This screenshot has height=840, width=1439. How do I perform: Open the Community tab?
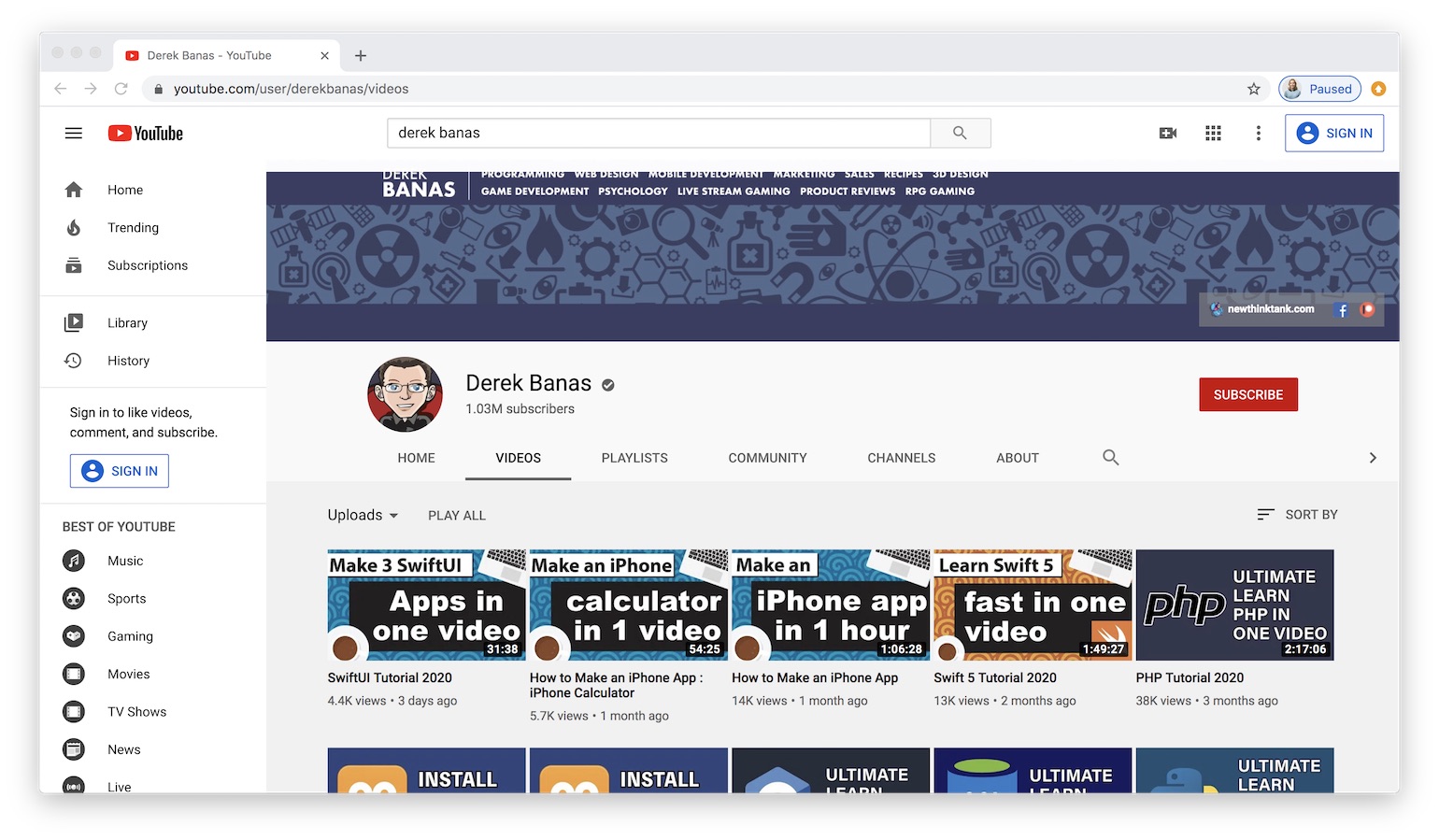[x=767, y=458]
